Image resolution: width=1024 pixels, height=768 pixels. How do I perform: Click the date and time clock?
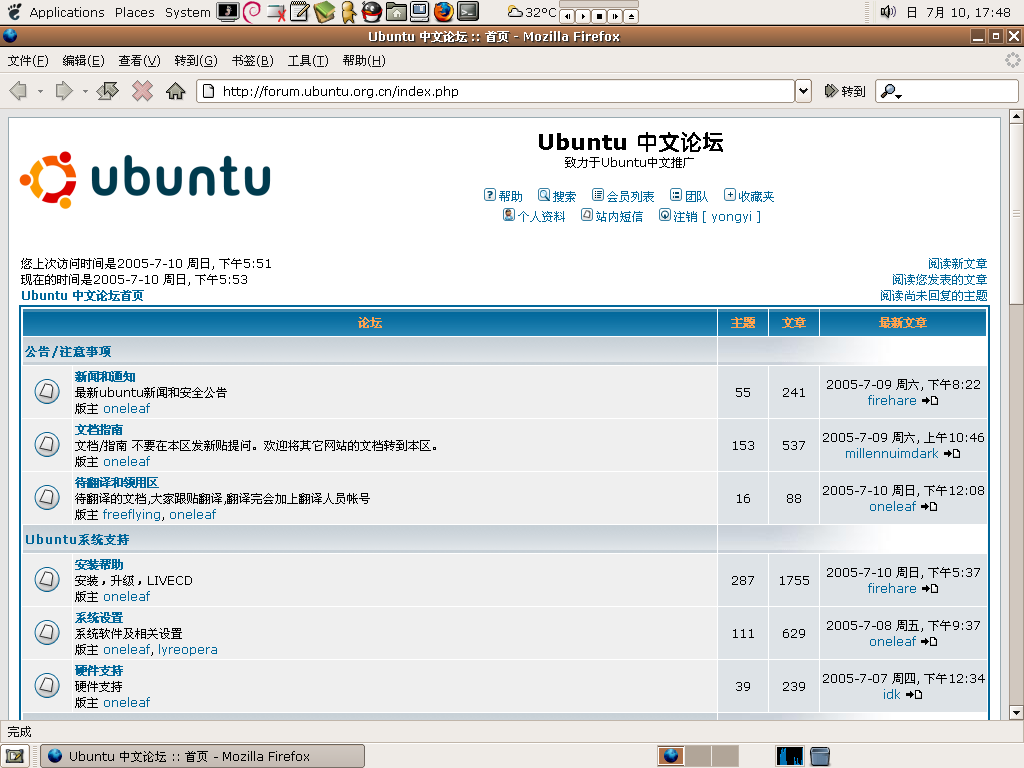(958, 12)
